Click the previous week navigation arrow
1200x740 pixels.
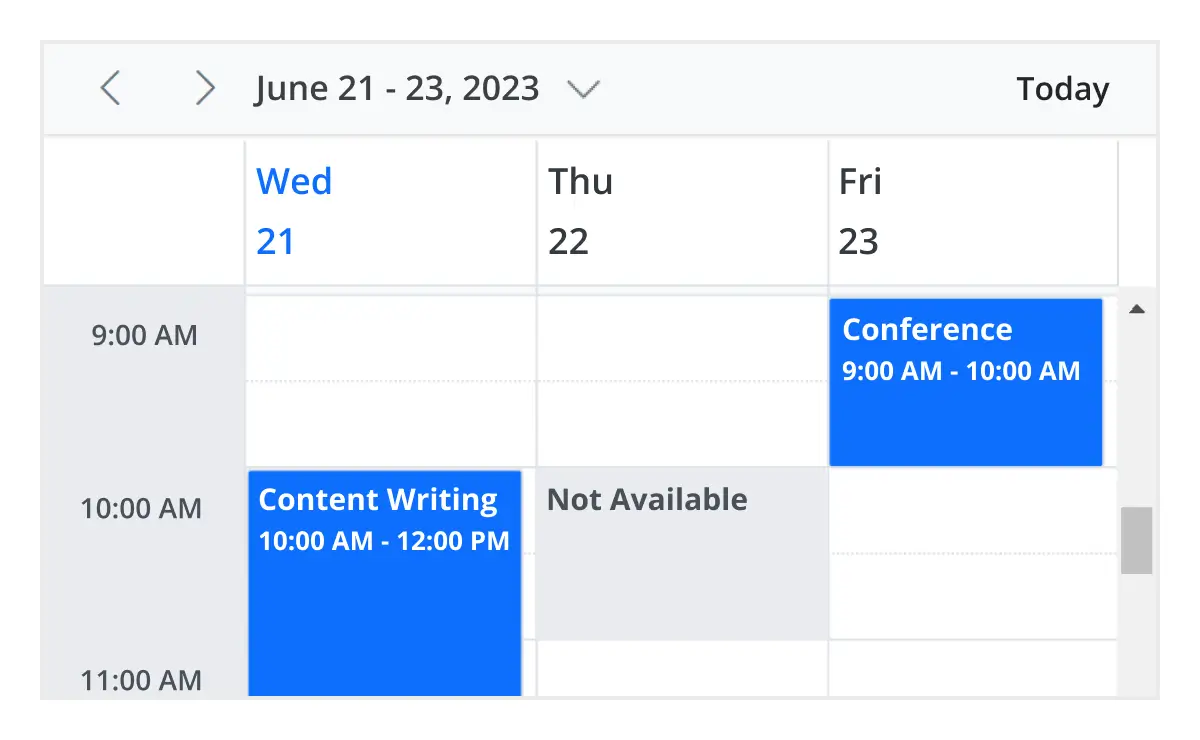(x=110, y=88)
